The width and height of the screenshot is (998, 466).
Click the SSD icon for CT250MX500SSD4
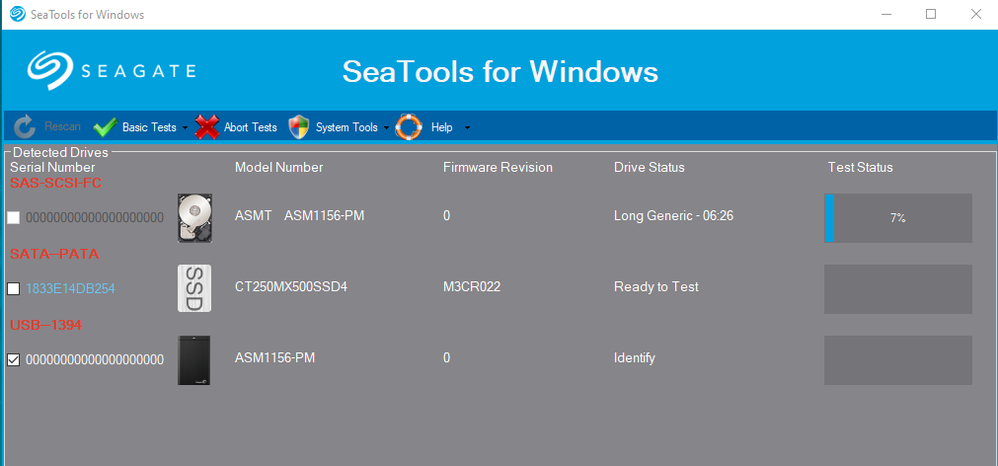tap(195, 288)
